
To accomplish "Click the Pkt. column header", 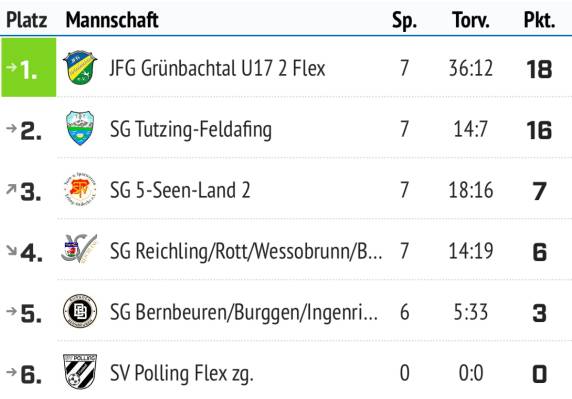I will 540,20.
